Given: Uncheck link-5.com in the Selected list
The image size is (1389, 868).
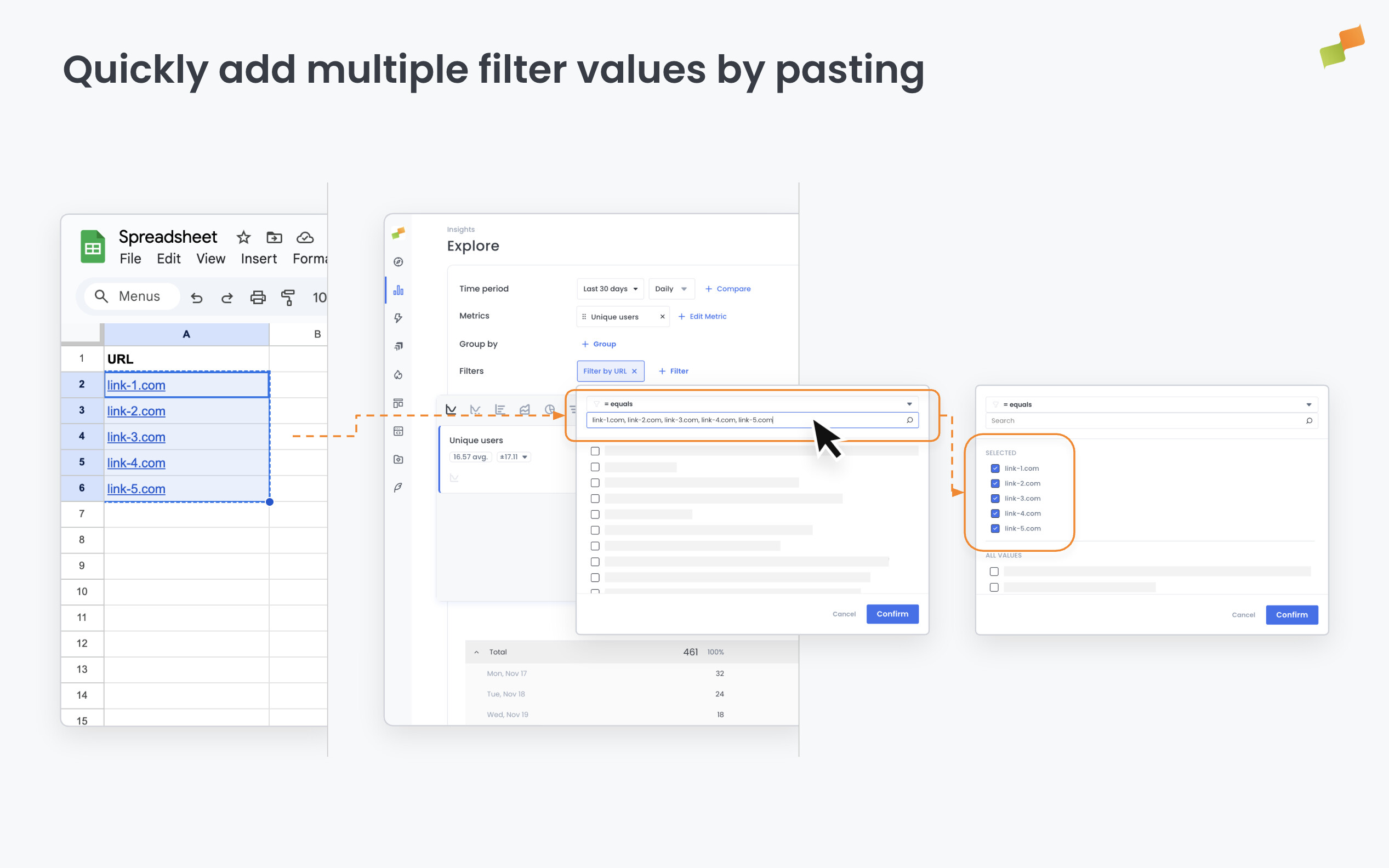Looking at the screenshot, I should click(x=995, y=528).
